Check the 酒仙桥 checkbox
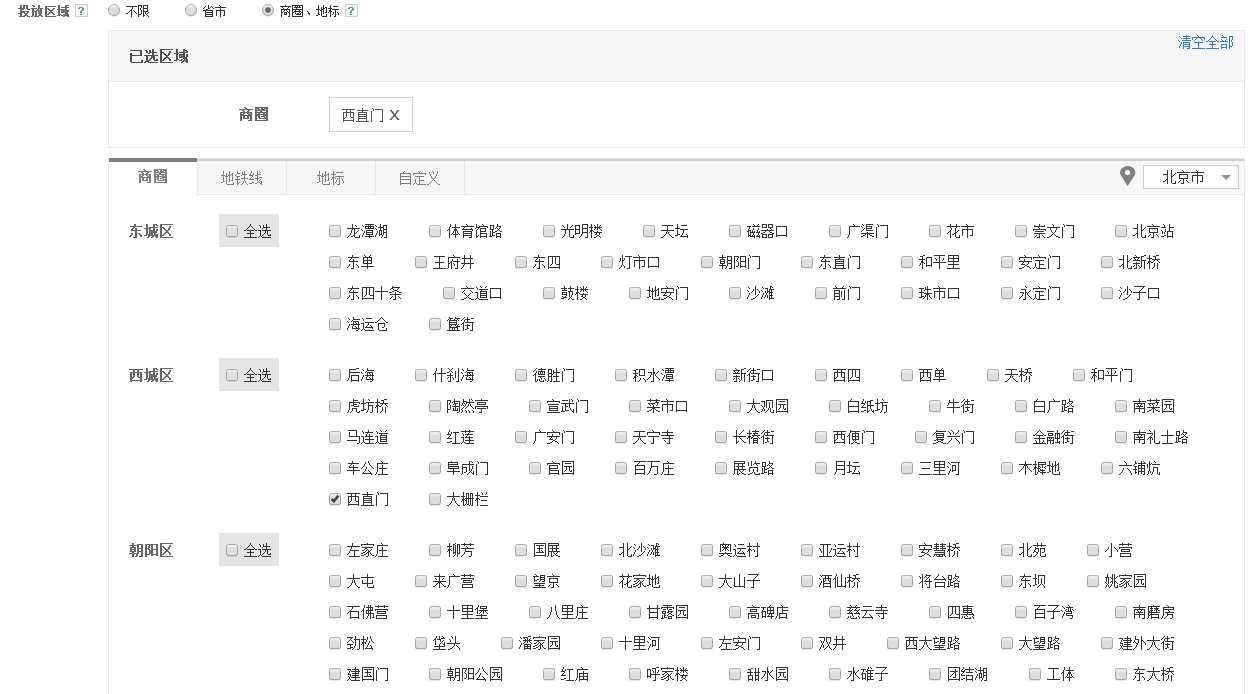 807,581
